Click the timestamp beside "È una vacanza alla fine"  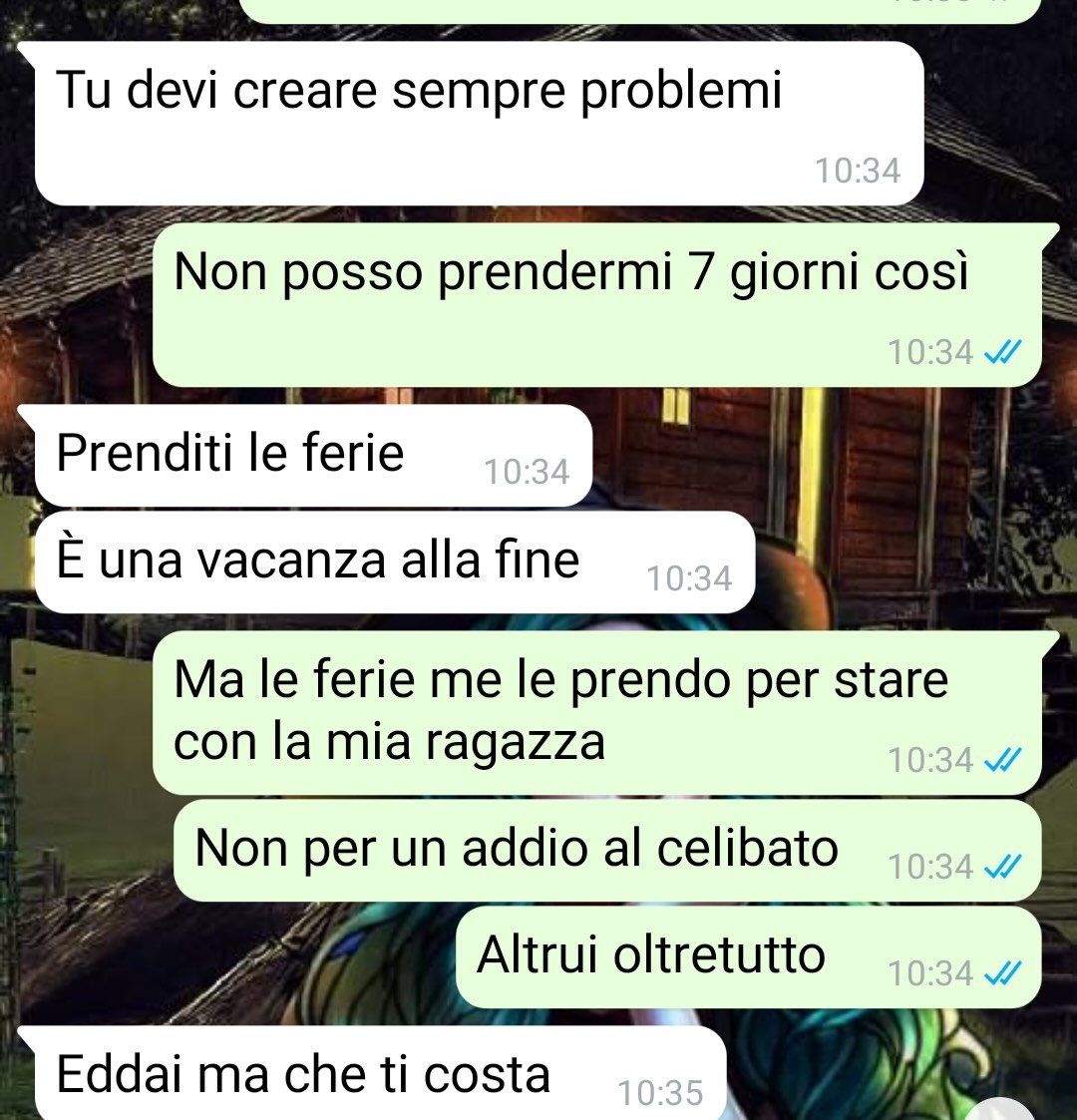click(x=689, y=578)
